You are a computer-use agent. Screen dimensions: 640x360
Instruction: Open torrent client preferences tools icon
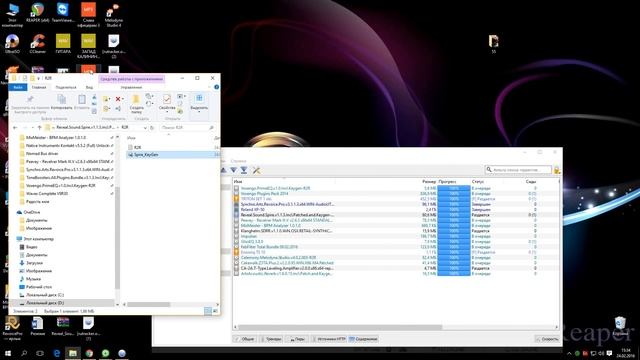[x=256, y=170]
